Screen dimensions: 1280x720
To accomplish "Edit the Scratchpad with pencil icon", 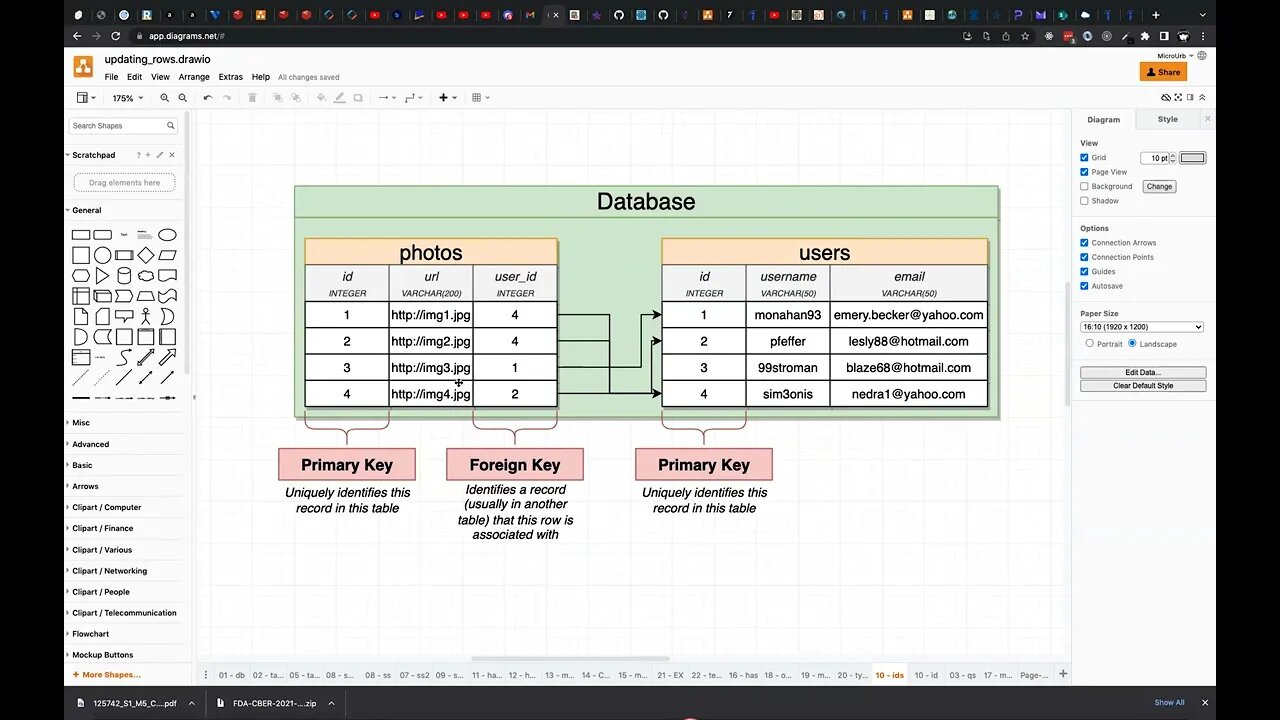I will 160,155.
